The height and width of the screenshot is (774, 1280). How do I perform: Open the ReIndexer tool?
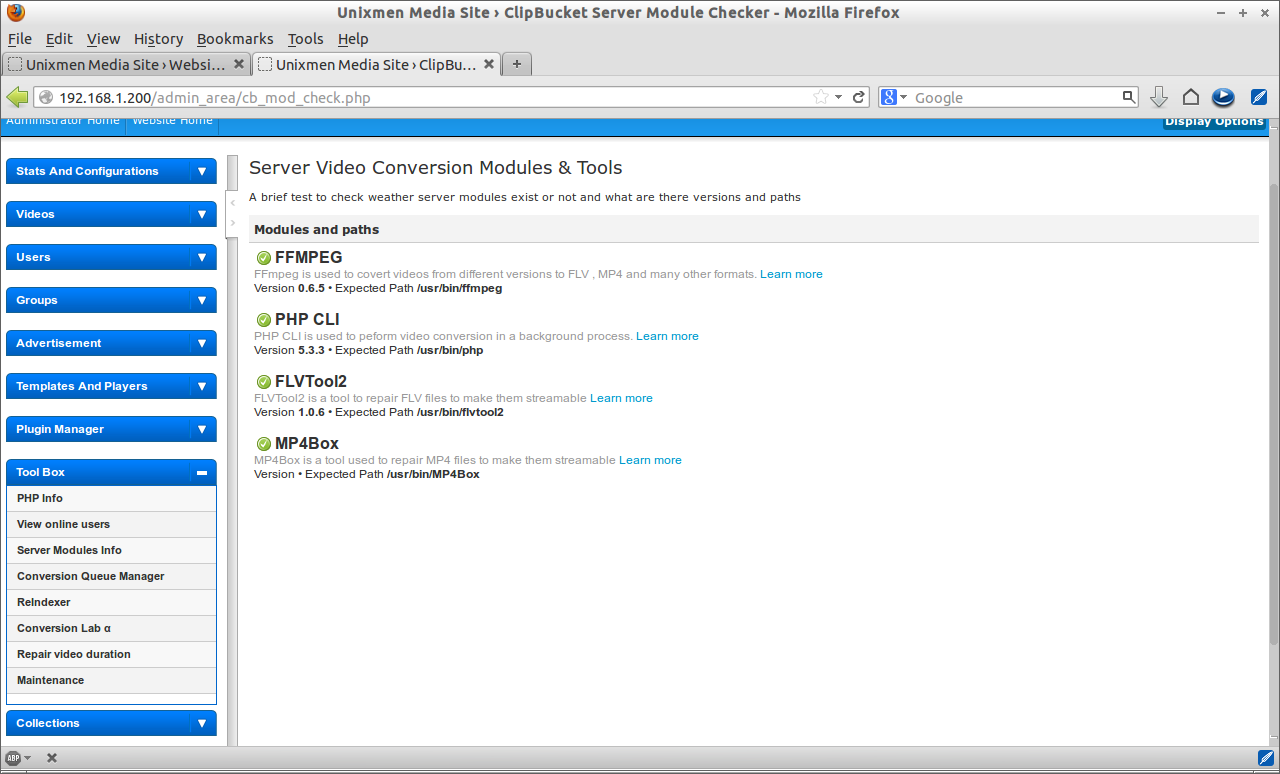pyautogui.click(x=111, y=602)
